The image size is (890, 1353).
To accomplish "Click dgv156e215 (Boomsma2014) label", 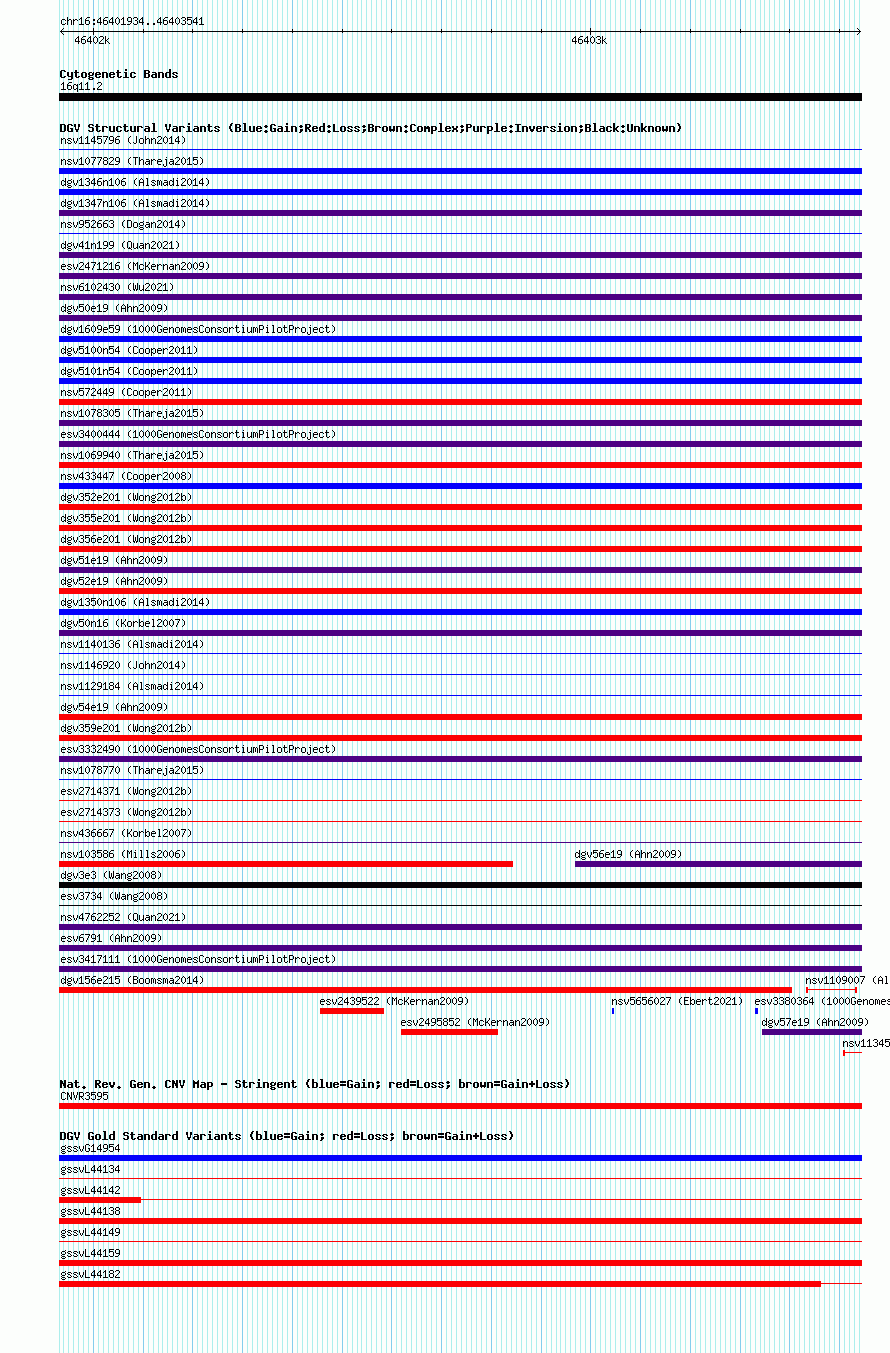I will pos(132,980).
